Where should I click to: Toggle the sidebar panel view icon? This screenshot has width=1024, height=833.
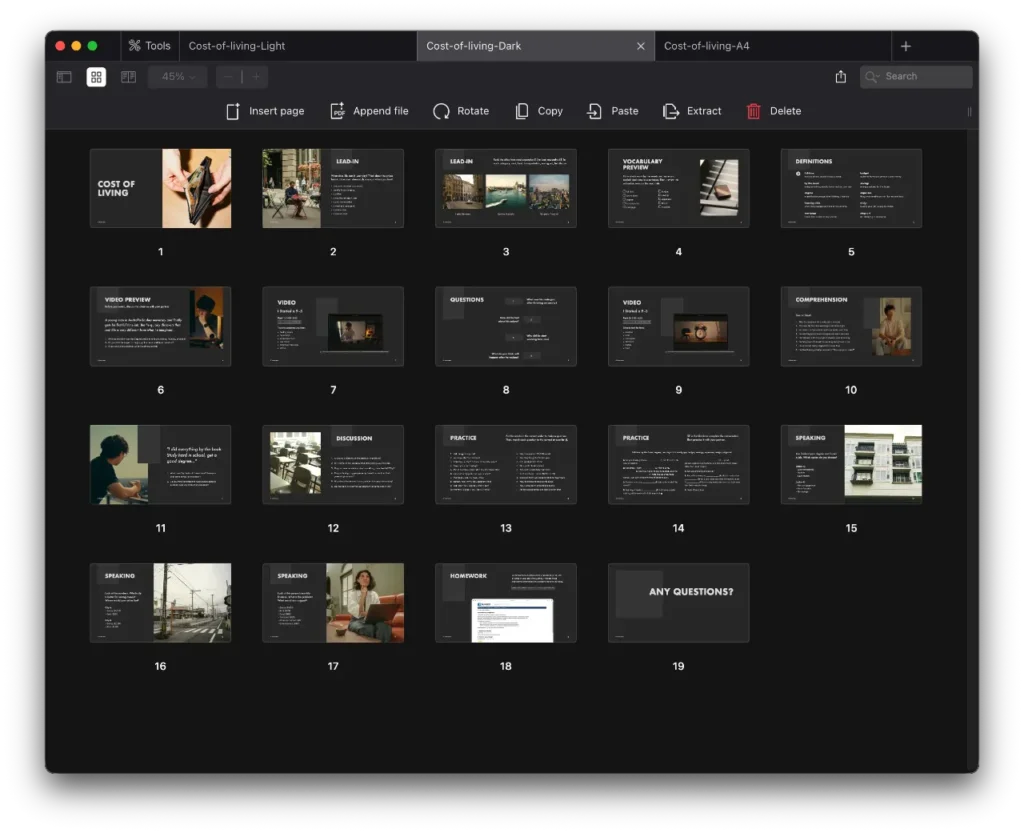[x=64, y=77]
